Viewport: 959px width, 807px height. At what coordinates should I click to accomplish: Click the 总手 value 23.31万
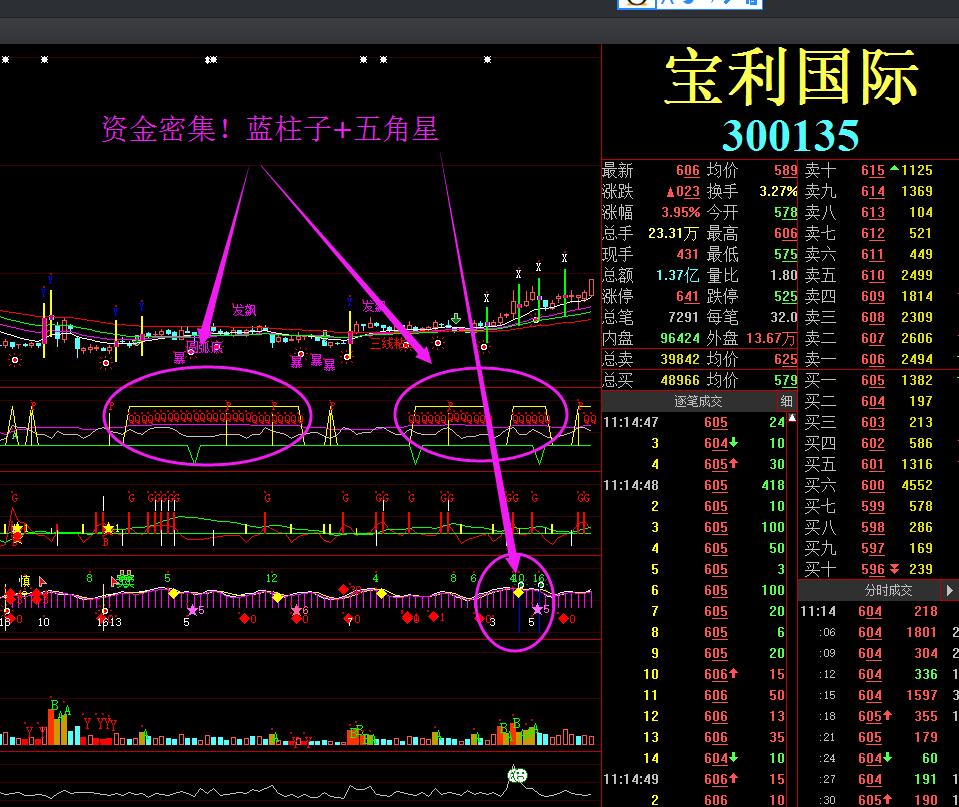click(x=673, y=234)
